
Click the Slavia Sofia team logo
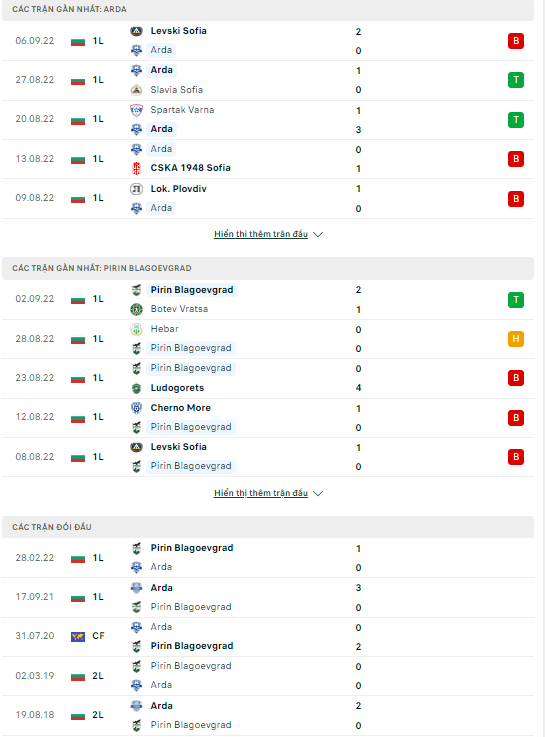pyautogui.click(x=136, y=90)
